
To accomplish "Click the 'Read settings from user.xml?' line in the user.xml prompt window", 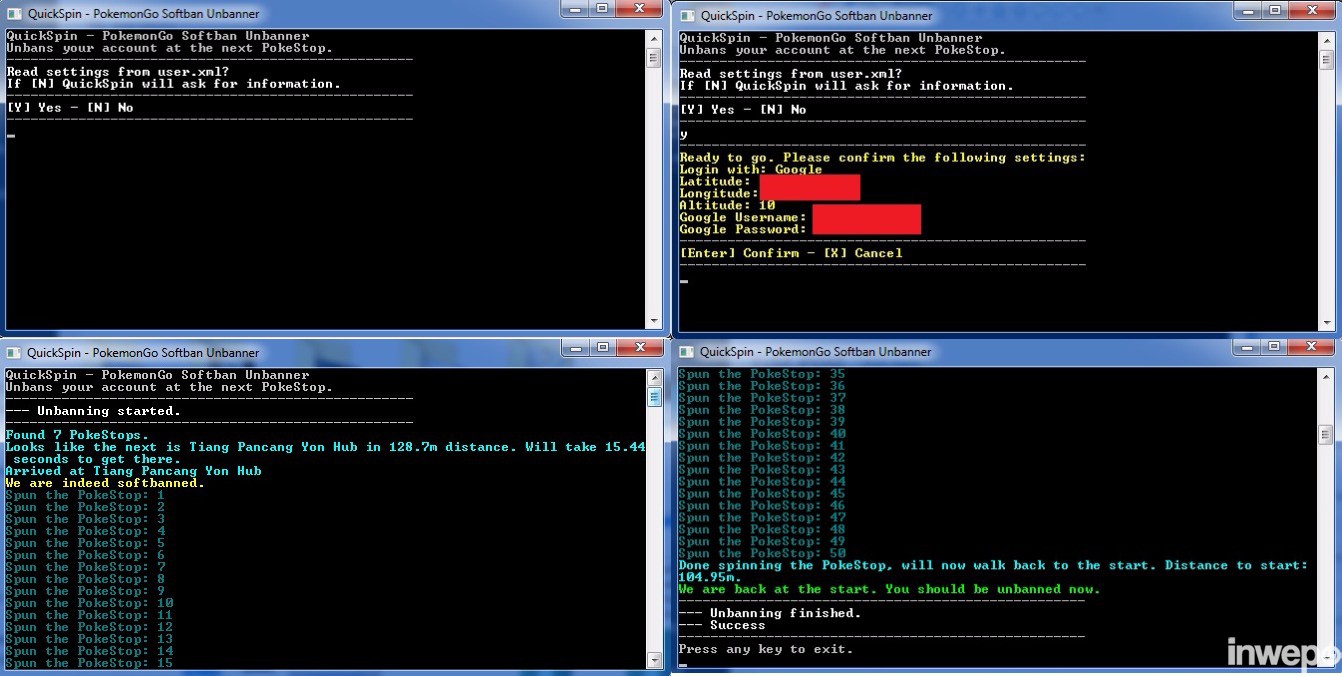I will click(x=118, y=72).
